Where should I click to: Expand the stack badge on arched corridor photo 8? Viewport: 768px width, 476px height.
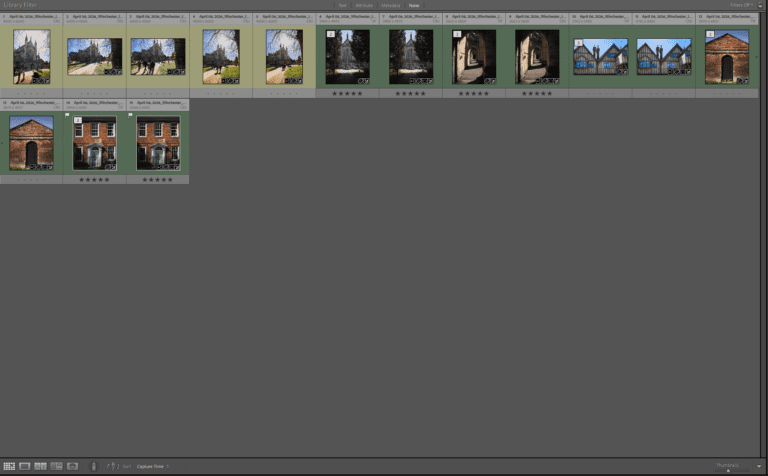tap(457, 34)
